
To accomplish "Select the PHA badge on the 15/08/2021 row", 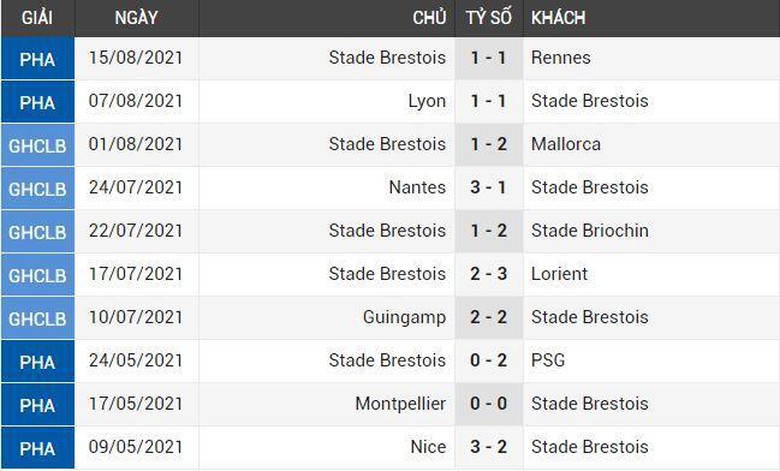I will [x=37, y=58].
